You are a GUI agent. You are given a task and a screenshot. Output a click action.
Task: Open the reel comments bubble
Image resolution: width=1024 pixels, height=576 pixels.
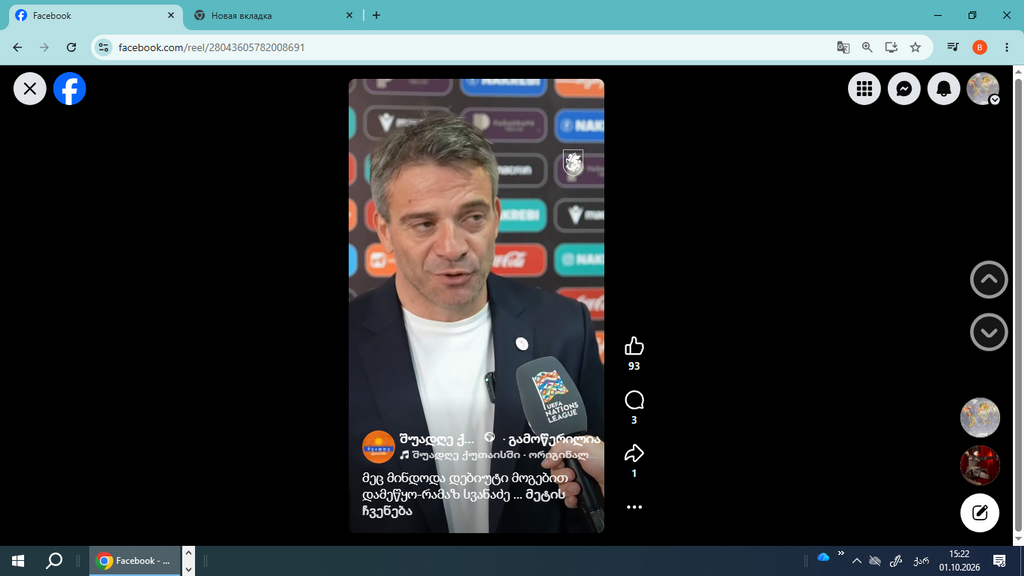click(x=633, y=400)
